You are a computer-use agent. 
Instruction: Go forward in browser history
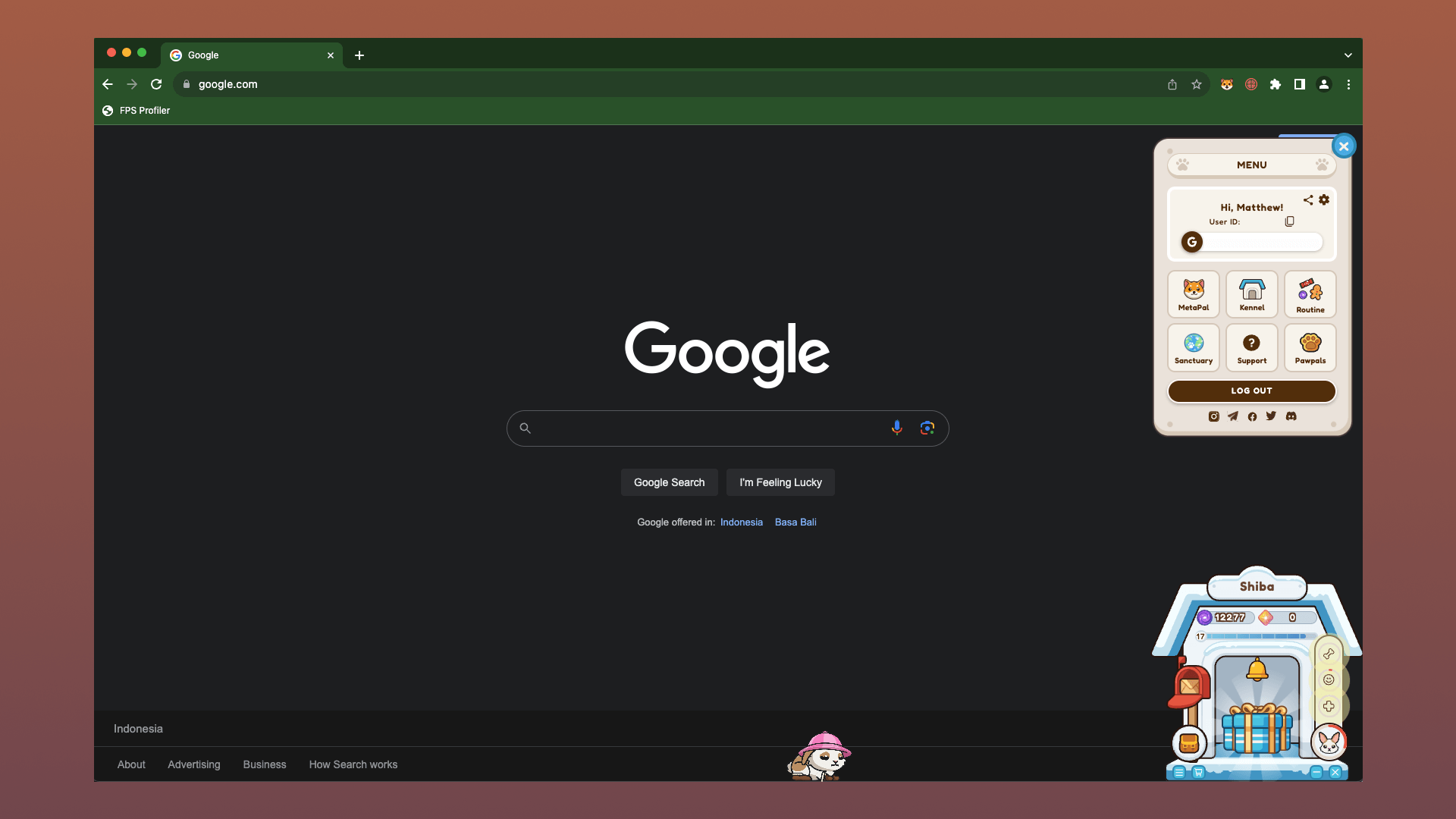[132, 84]
